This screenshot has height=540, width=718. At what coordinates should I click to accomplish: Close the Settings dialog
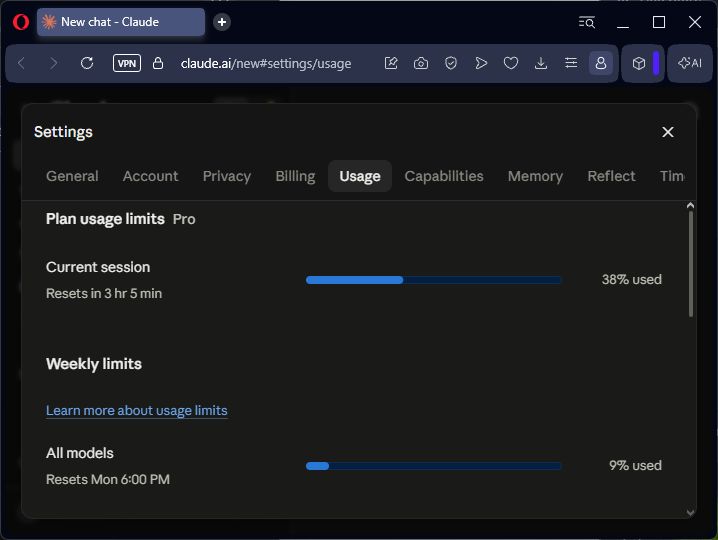(x=668, y=132)
